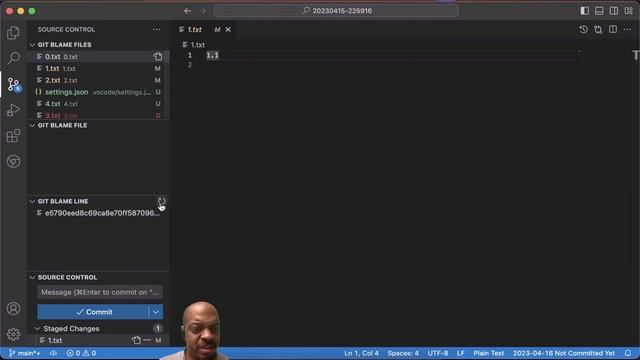Open the Commit button dropdown arrow
The width and height of the screenshot is (640, 360).
(x=156, y=312)
